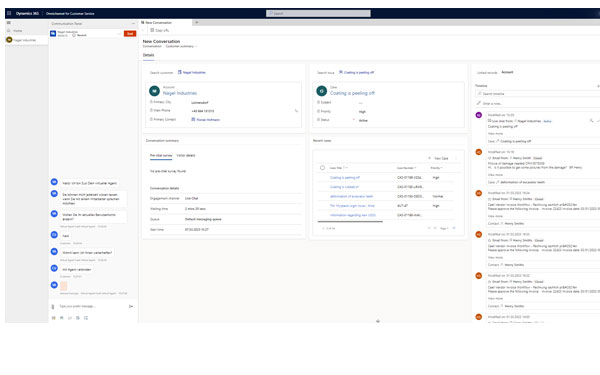Screen dimensions: 600x375
Task: Click the Type your public message field
Action: [92, 306]
